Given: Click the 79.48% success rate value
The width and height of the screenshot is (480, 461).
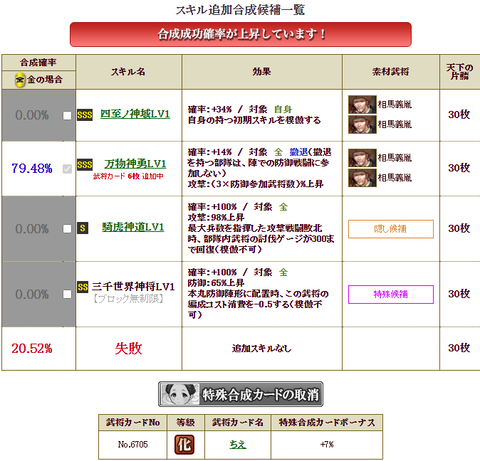Looking at the screenshot, I should coord(32,168).
